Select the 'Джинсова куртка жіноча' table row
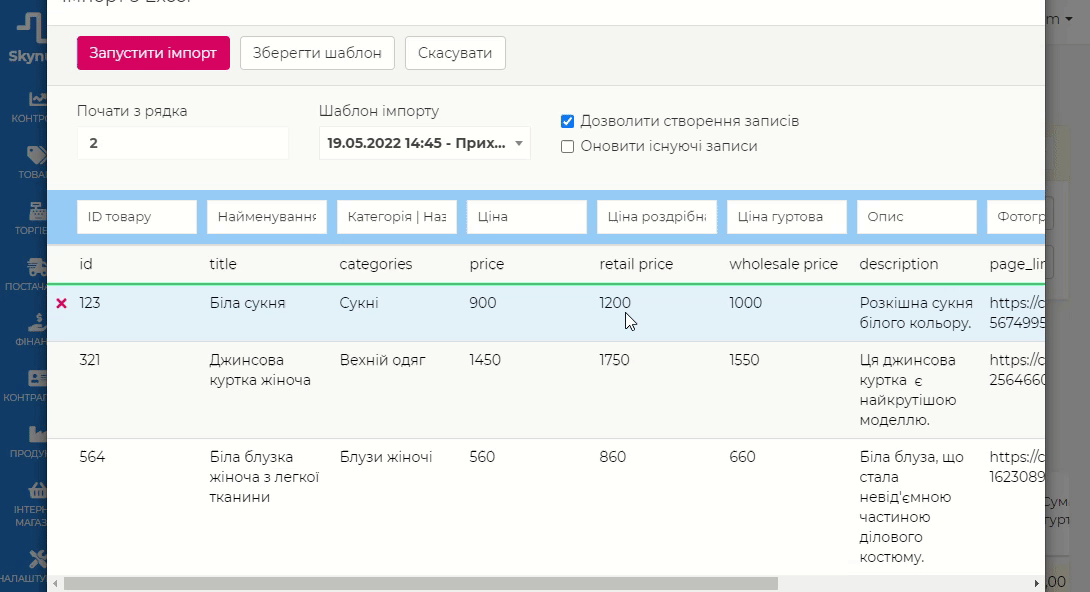This screenshot has width=1090, height=592. (400, 389)
